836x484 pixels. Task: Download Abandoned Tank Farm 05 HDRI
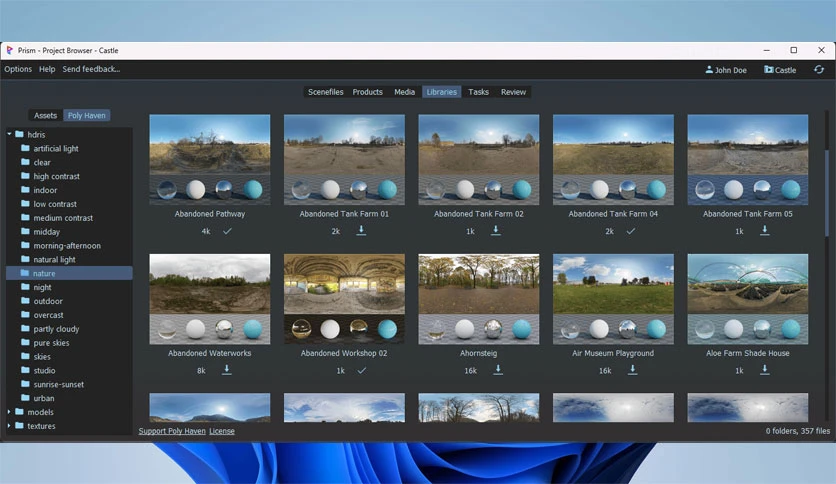tap(765, 230)
